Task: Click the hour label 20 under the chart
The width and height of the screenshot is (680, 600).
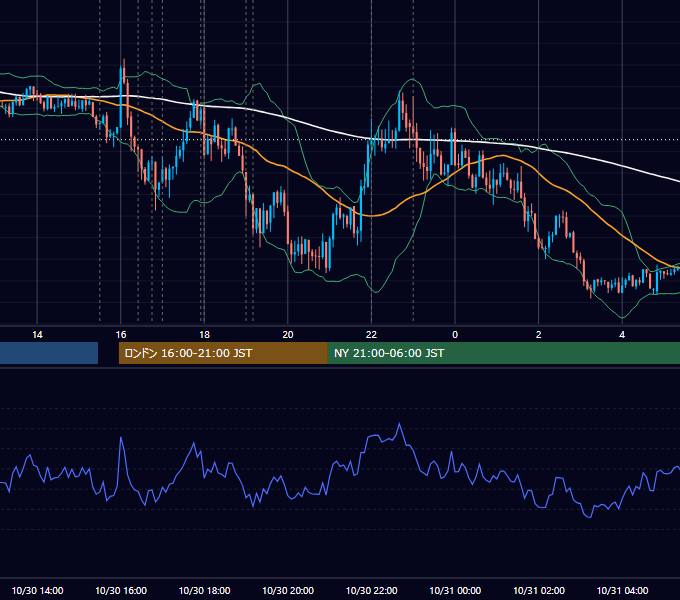Action: (x=288, y=335)
